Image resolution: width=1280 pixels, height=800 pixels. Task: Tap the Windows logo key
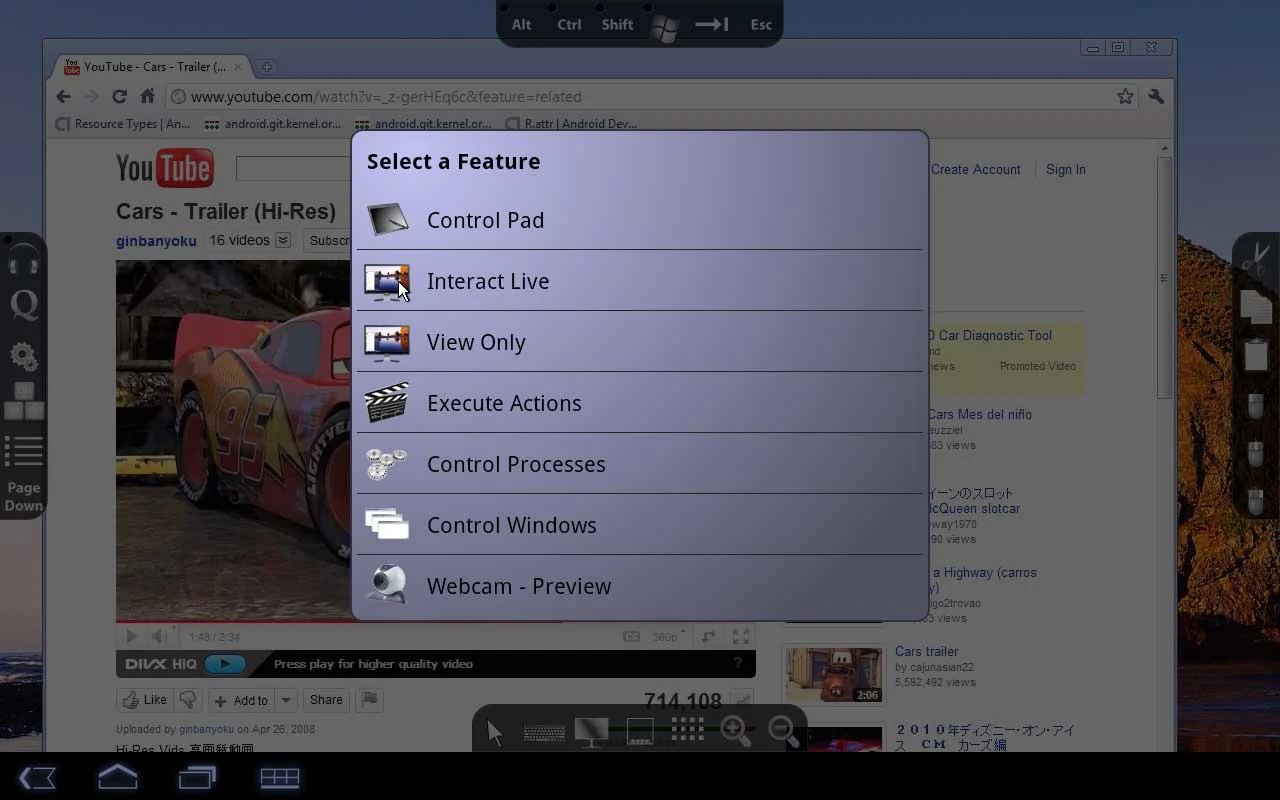664,27
